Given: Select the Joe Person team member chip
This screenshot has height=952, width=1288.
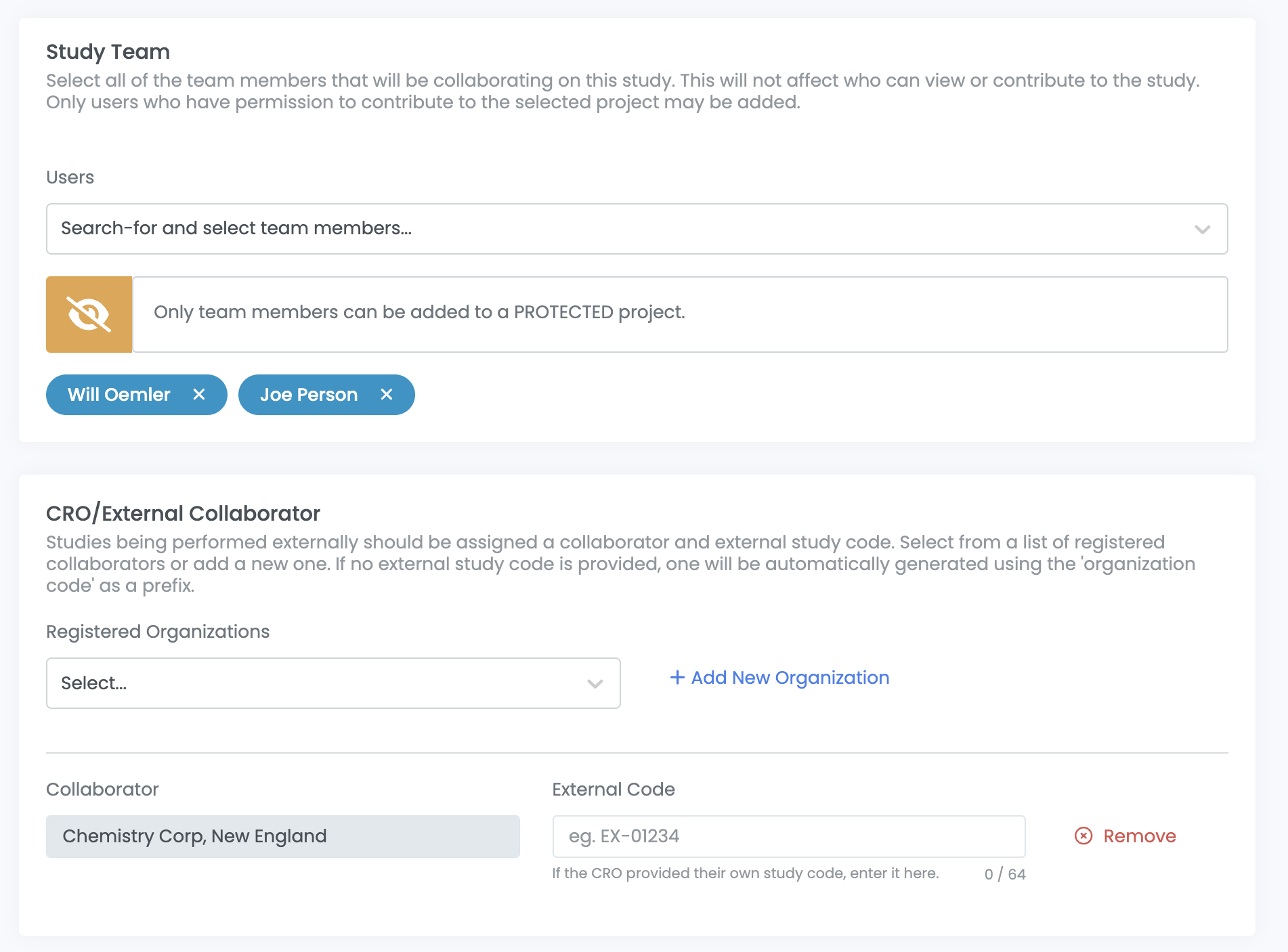Looking at the screenshot, I should tap(309, 394).
